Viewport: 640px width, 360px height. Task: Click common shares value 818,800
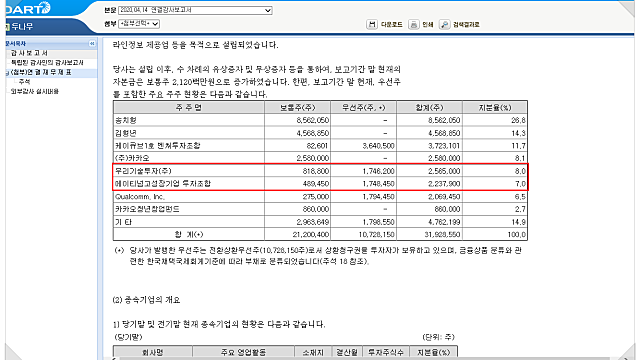[x=316, y=171]
